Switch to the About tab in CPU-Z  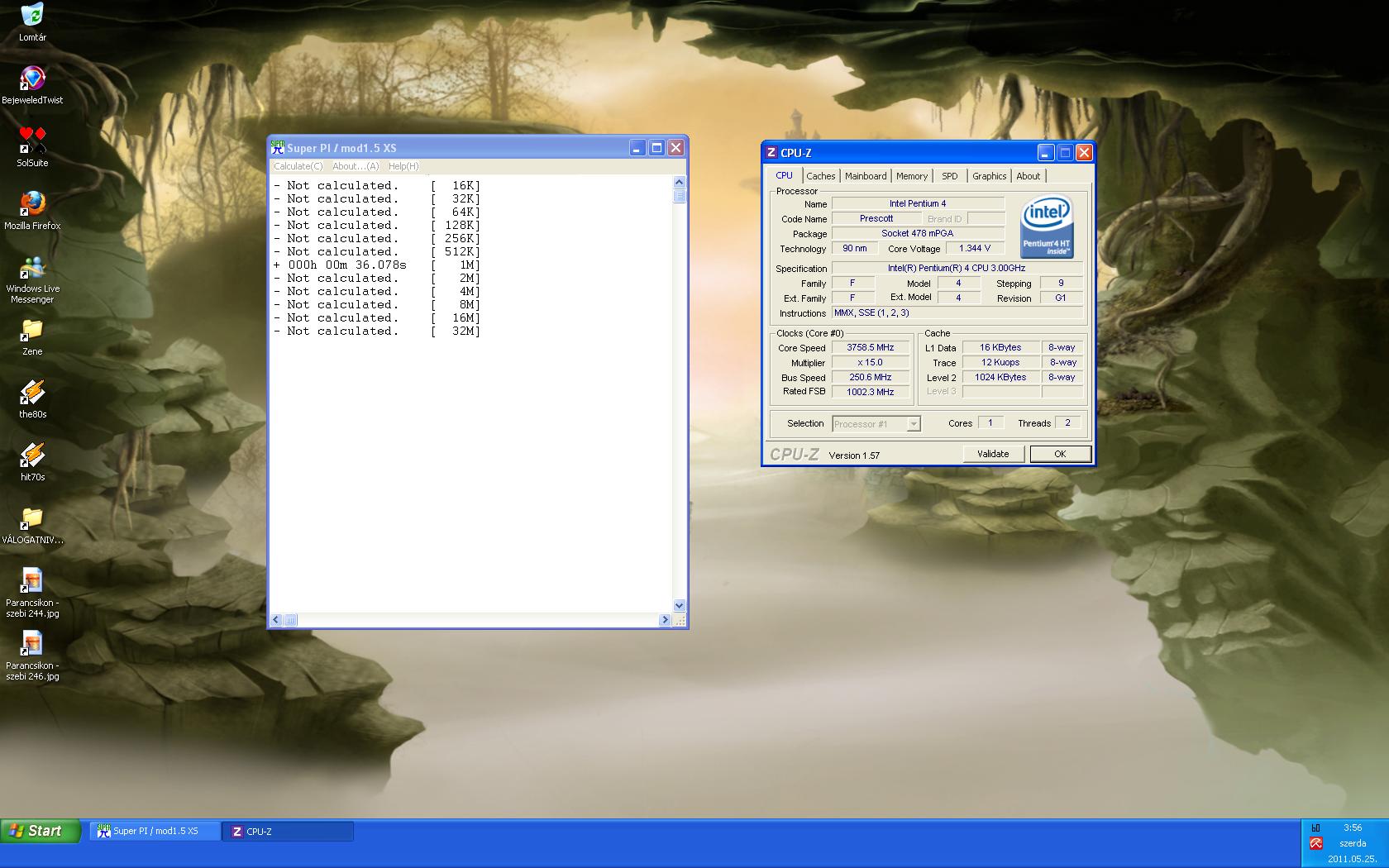click(1029, 176)
